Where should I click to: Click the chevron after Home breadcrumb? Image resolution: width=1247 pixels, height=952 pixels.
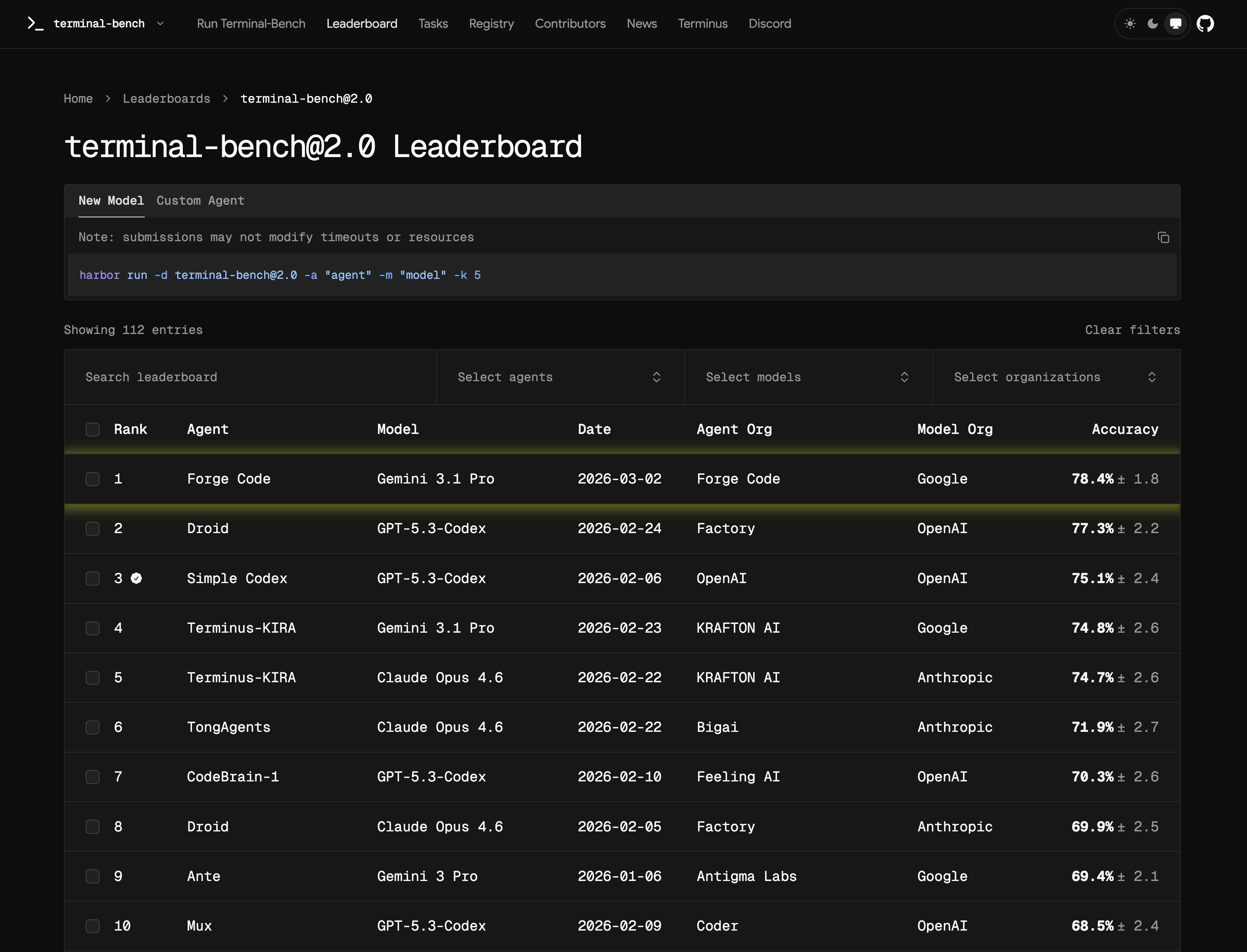(107, 99)
